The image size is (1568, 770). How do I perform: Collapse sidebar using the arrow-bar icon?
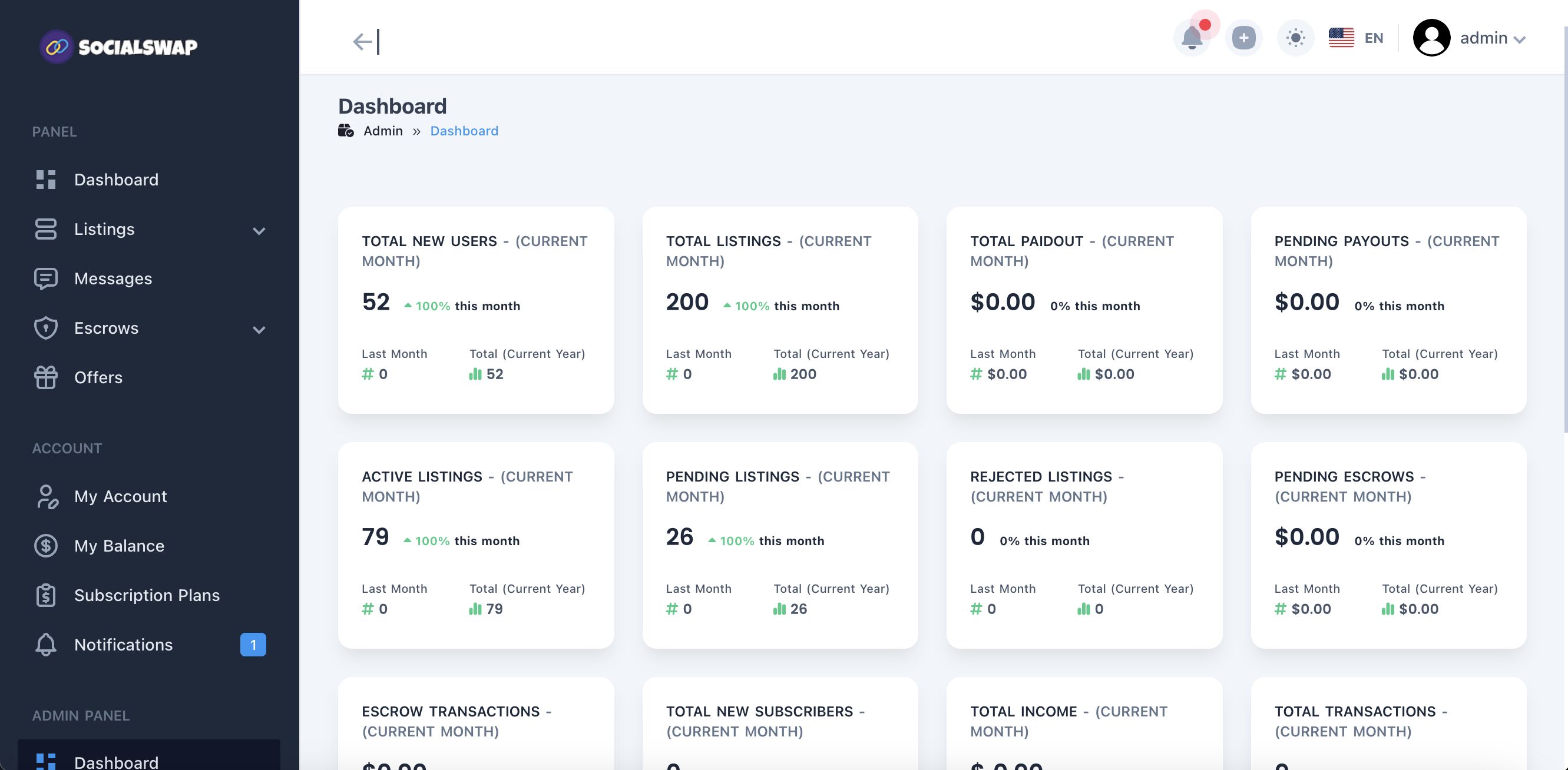click(366, 41)
